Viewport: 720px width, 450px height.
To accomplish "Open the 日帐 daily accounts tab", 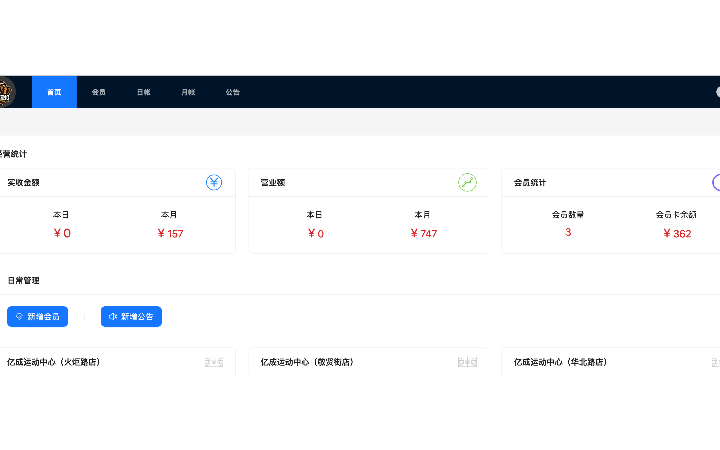I will pyautogui.click(x=143, y=92).
